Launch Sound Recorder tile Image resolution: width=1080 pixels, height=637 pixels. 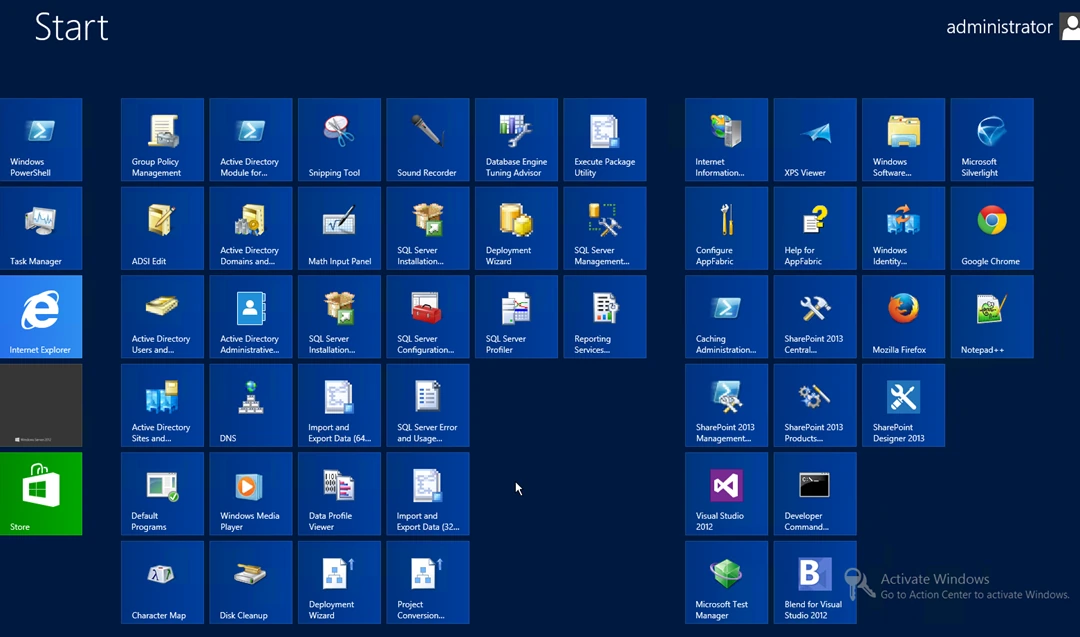pos(428,140)
